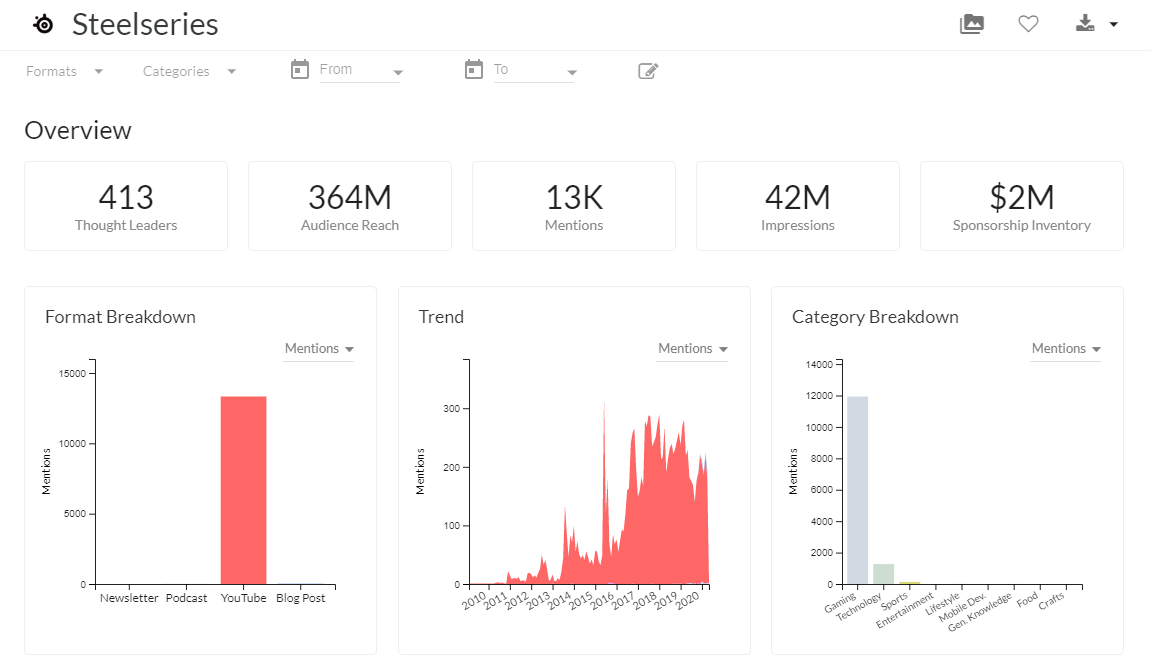The image size is (1151, 664).
Task: Click the Overview heading
Action: click(x=78, y=131)
